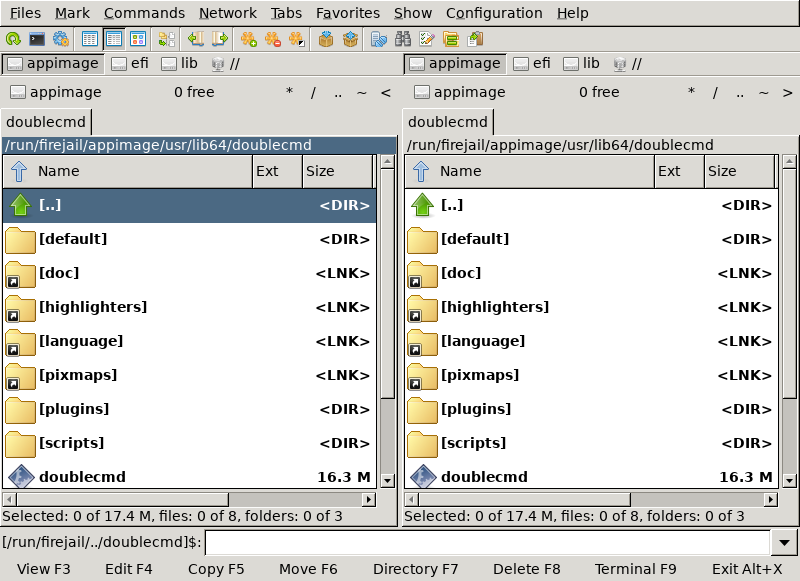Go home with left panel '~' button

click(362, 92)
